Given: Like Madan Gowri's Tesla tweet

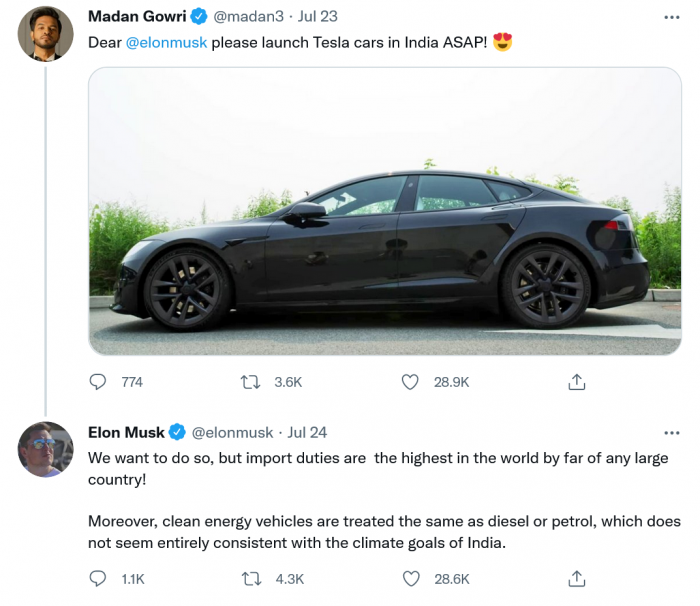Looking at the screenshot, I should (409, 382).
